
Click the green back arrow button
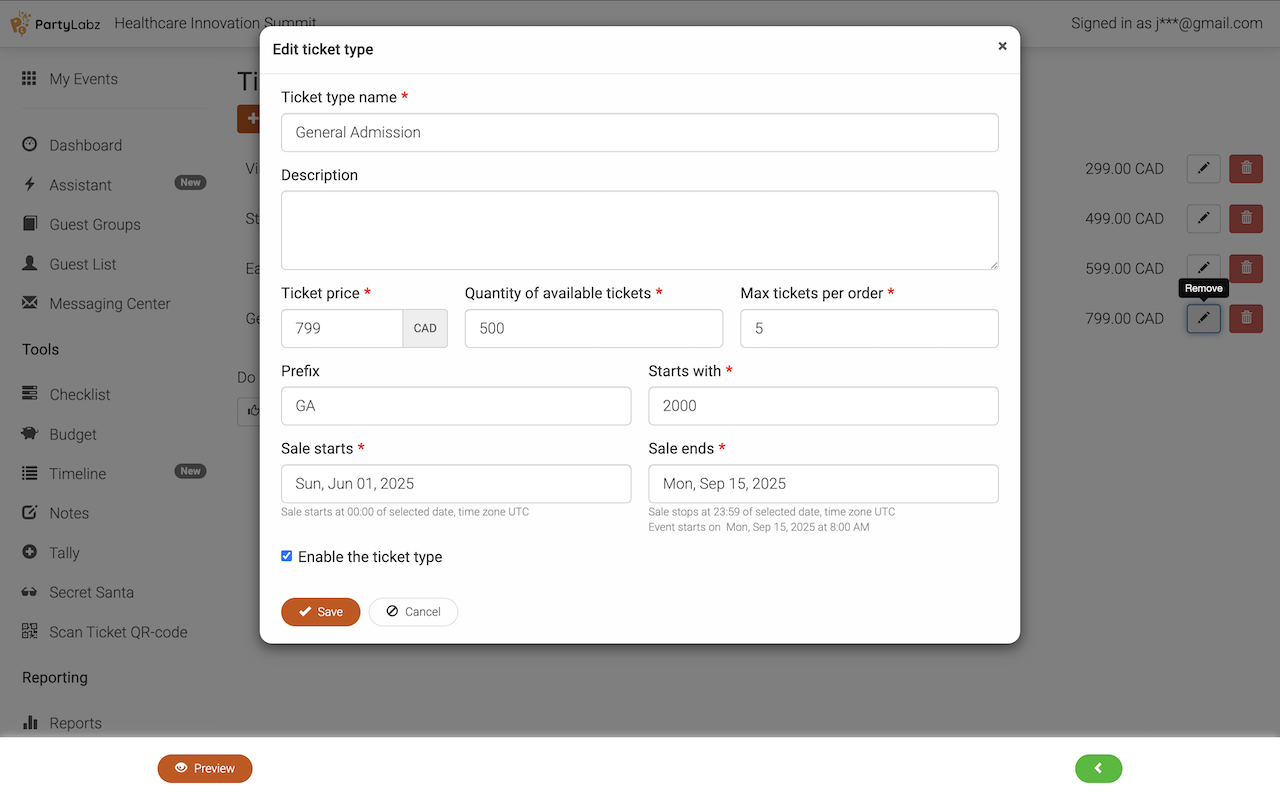click(x=1098, y=768)
